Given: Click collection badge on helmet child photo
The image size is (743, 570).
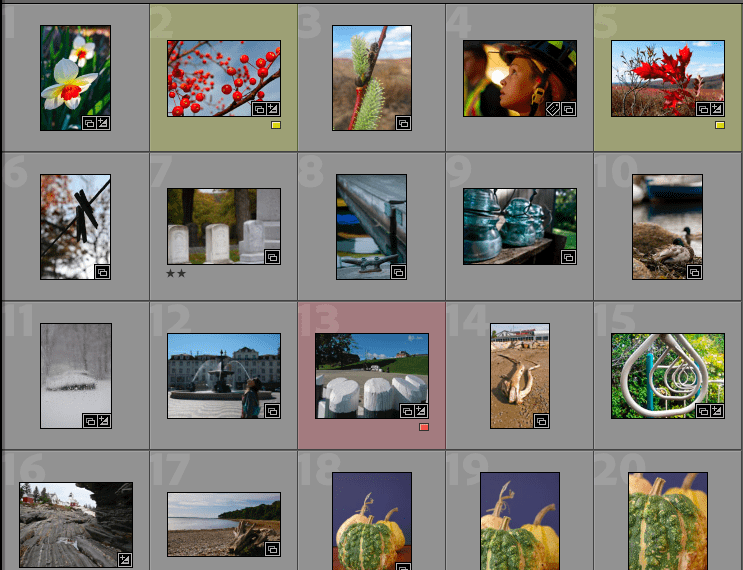Looking at the screenshot, I should 568,109.
